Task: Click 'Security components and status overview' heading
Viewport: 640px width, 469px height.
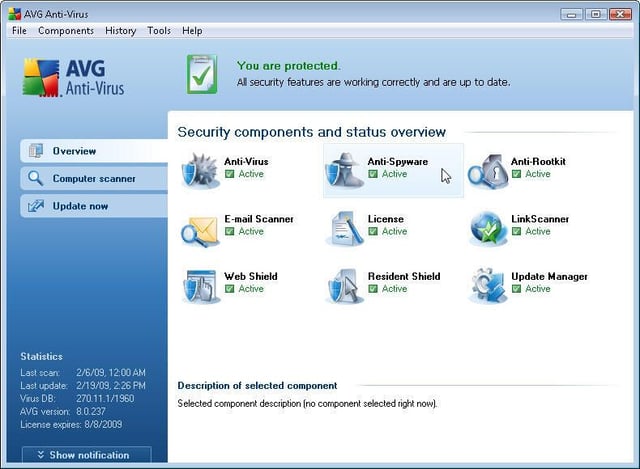Action: pos(311,132)
